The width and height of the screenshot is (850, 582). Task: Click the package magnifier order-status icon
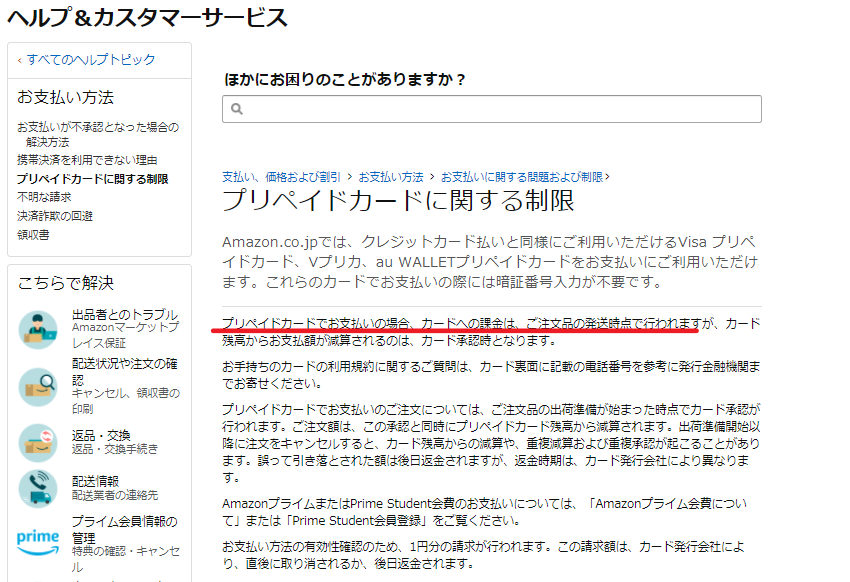tap(37, 387)
